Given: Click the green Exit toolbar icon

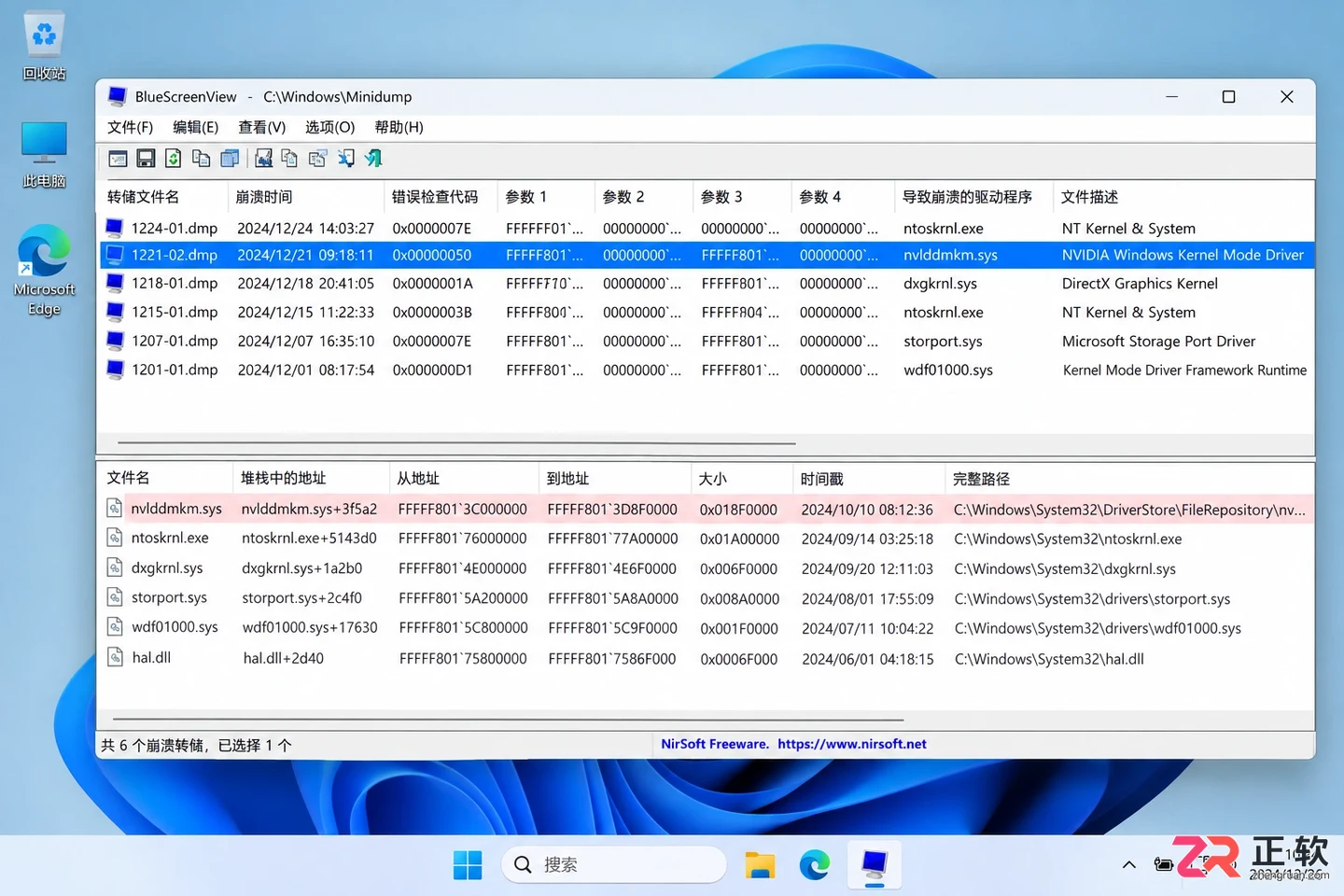Looking at the screenshot, I should coord(373,159).
